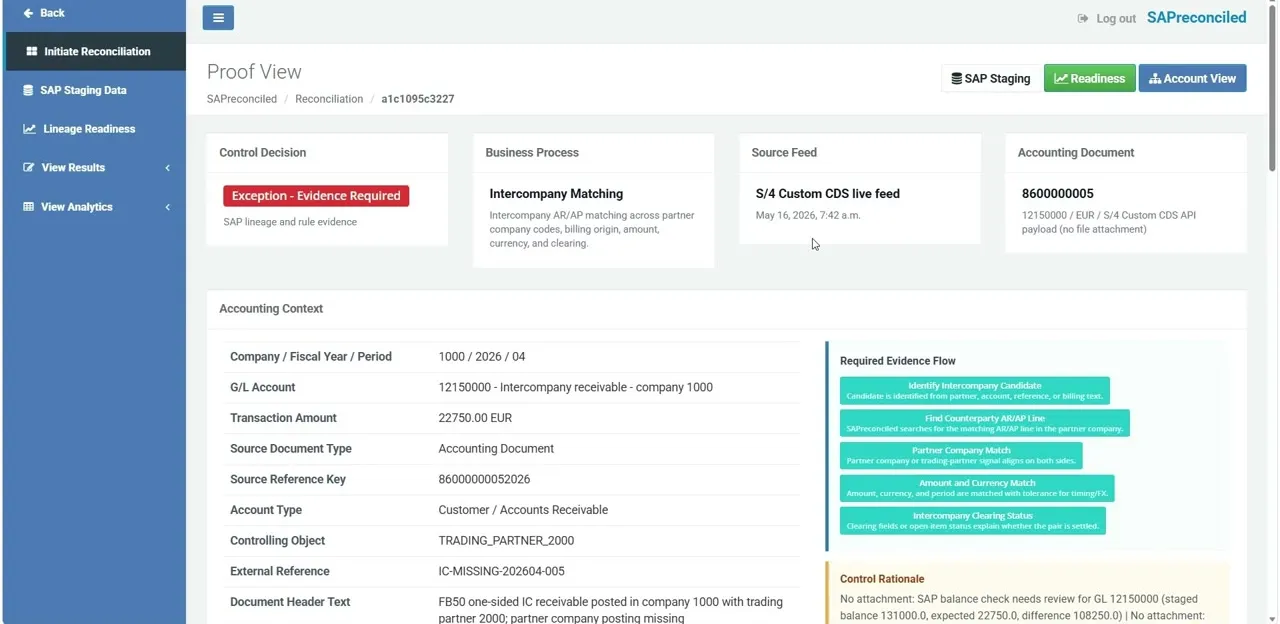Toggle sidebar with the hamburger button
Screen dimensions: 1280x624
(x=218, y=17)
